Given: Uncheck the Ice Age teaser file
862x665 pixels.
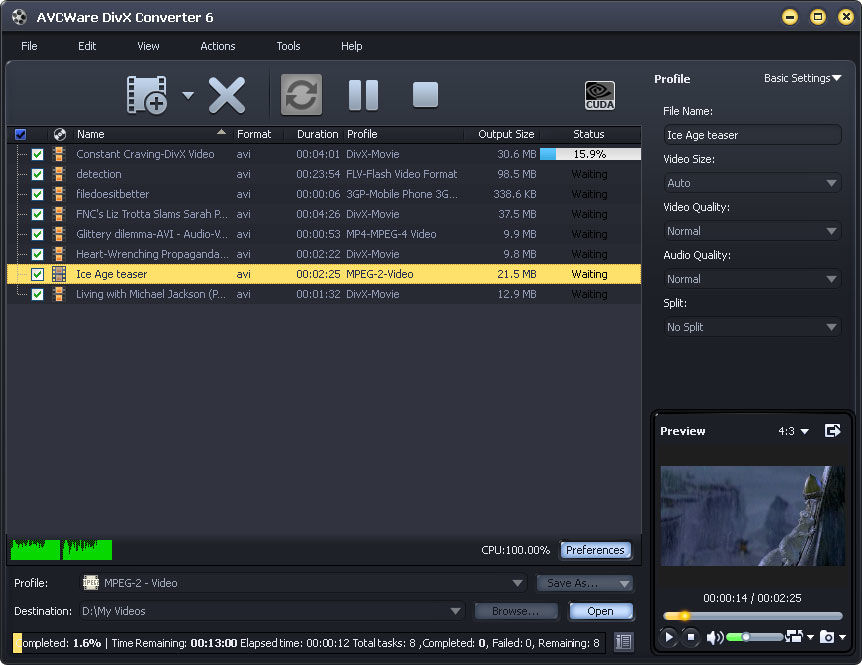Looking at the screenshot, I should 37,274.
